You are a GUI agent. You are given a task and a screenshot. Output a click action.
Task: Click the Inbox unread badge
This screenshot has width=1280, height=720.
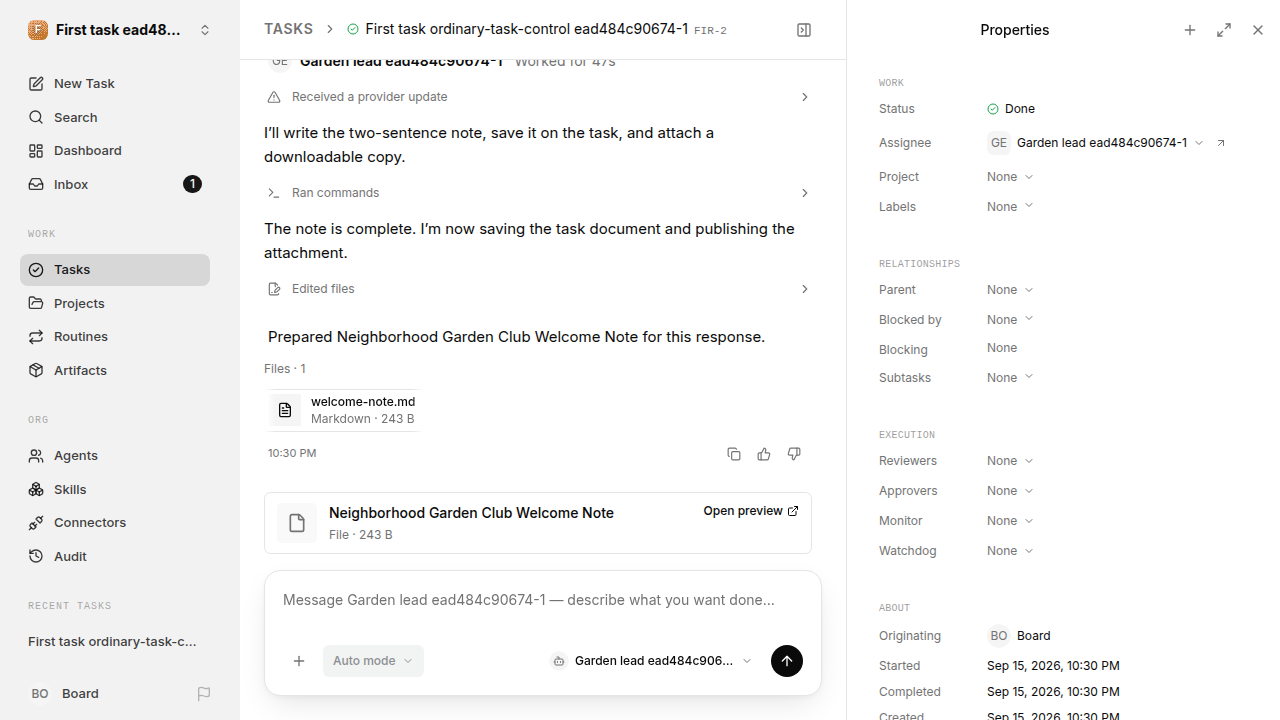(x=193, y=184)
